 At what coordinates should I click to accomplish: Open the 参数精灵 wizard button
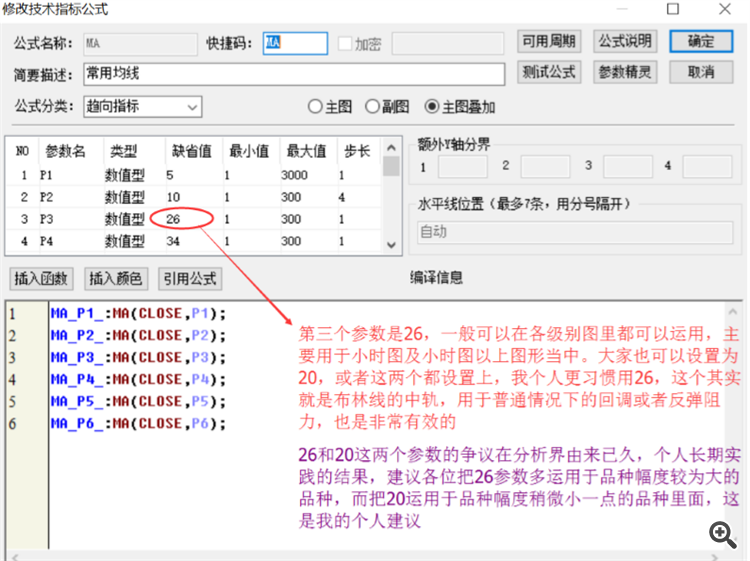coord(625,72)
